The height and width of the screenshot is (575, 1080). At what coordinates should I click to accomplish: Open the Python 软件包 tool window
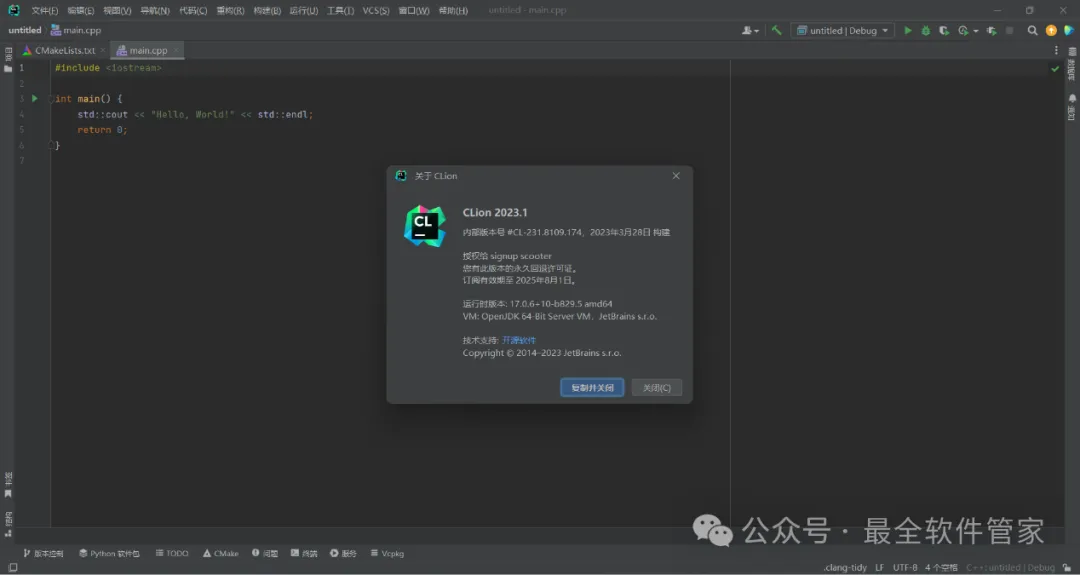coord(110,553)
